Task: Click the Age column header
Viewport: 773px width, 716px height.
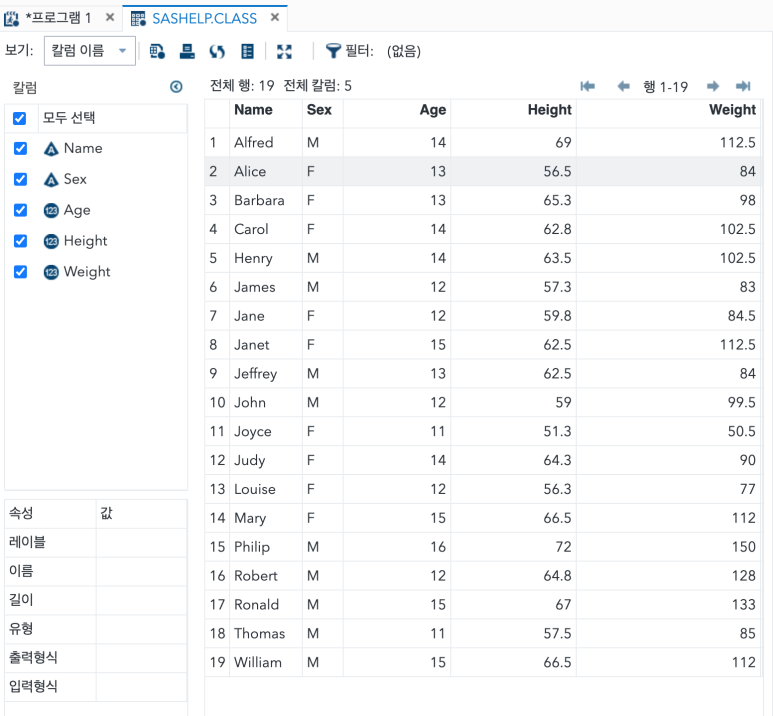Action: pyautogui.click(x=397, y=109)
